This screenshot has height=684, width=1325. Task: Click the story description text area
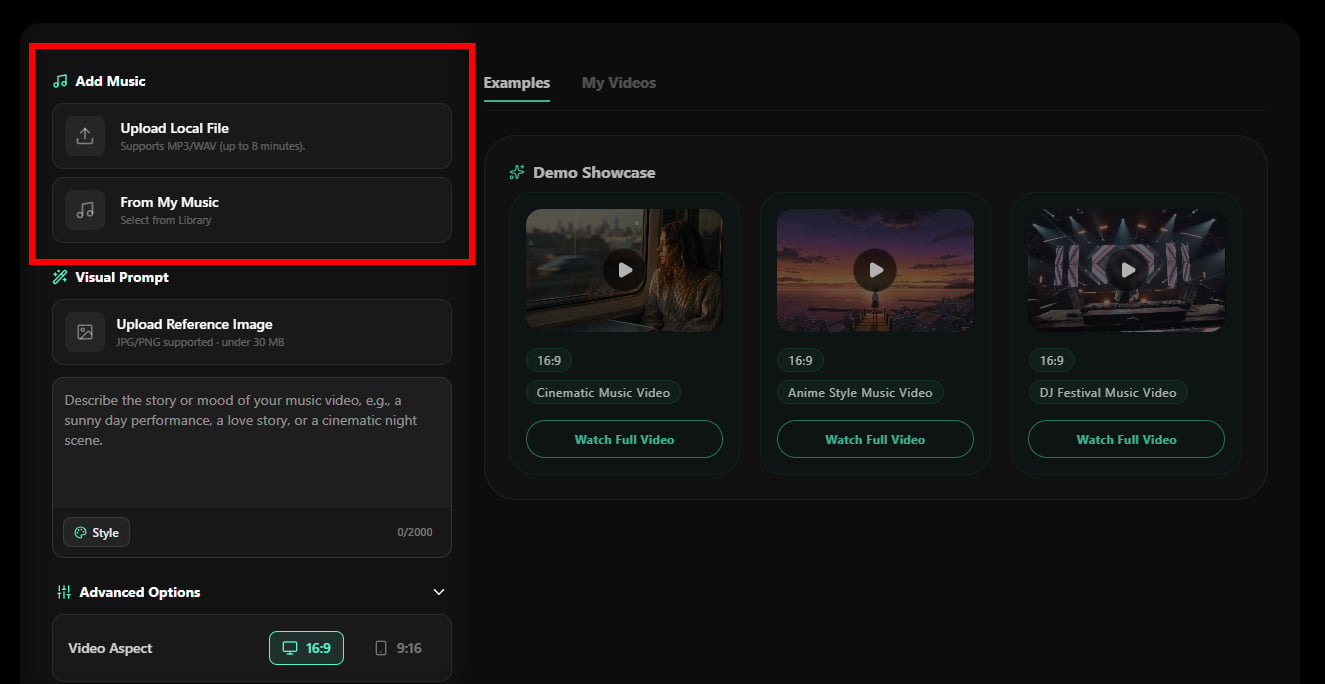pyautogui.click(x=252, y=441)
